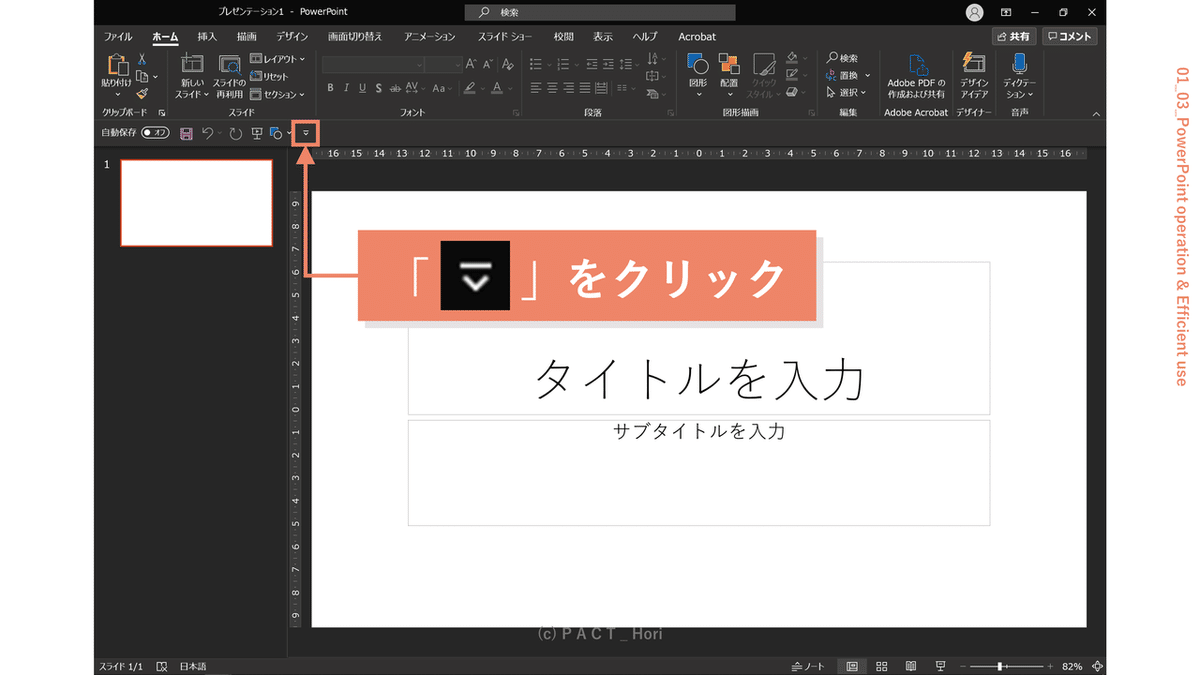The width and height of the screenshot is (1200, 675).
Task: Toggle AutoSave (自動保存) switch
Action: click(155, 132)
